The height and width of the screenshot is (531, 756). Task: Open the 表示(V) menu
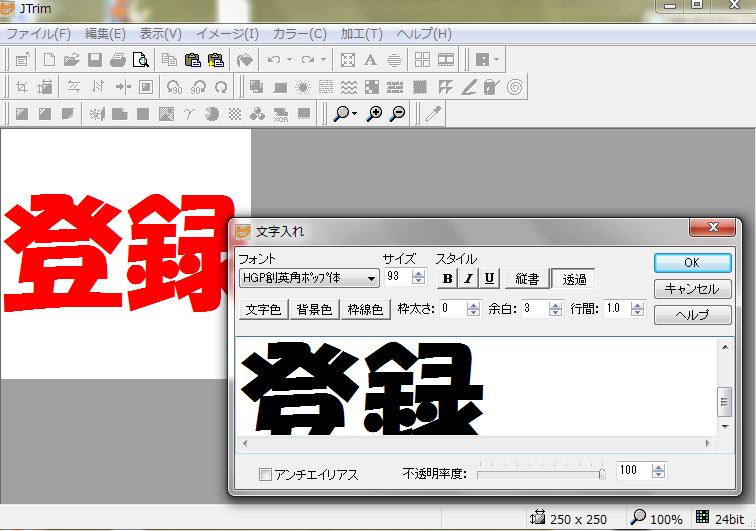pyautogui.click(x=161, y=34)
